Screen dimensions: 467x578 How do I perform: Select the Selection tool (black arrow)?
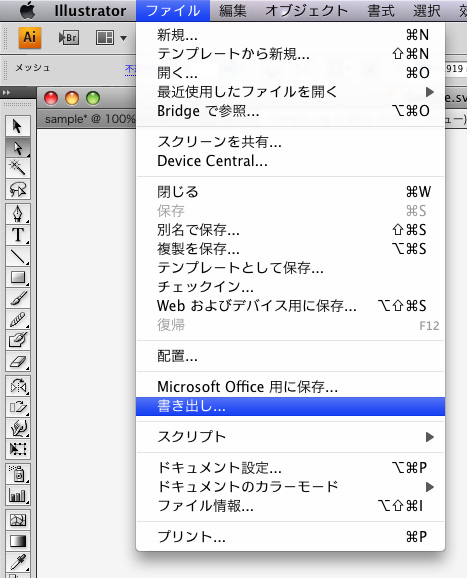17,126
